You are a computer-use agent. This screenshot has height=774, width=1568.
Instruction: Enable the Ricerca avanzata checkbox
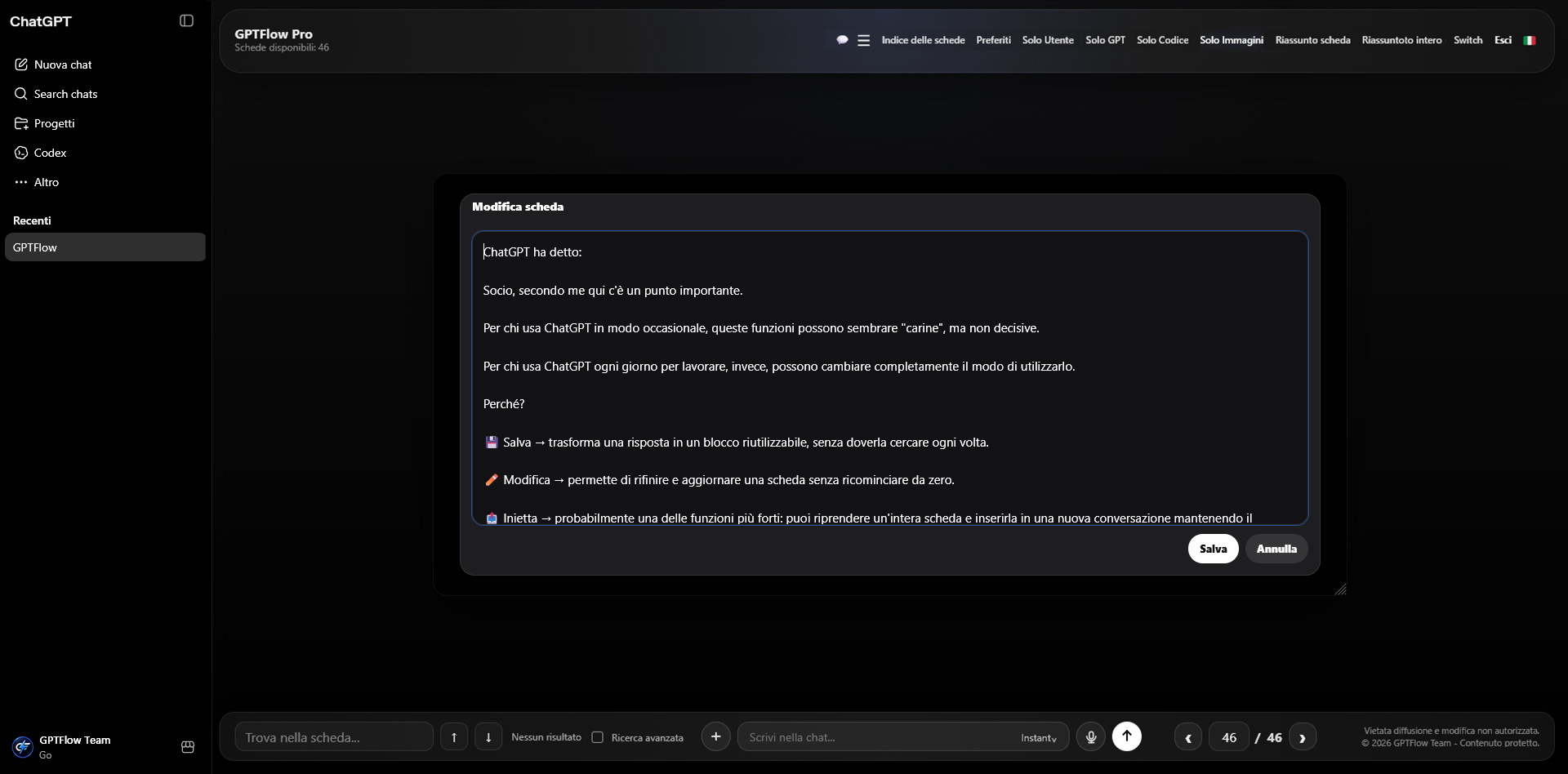click(x=597, y=737)
